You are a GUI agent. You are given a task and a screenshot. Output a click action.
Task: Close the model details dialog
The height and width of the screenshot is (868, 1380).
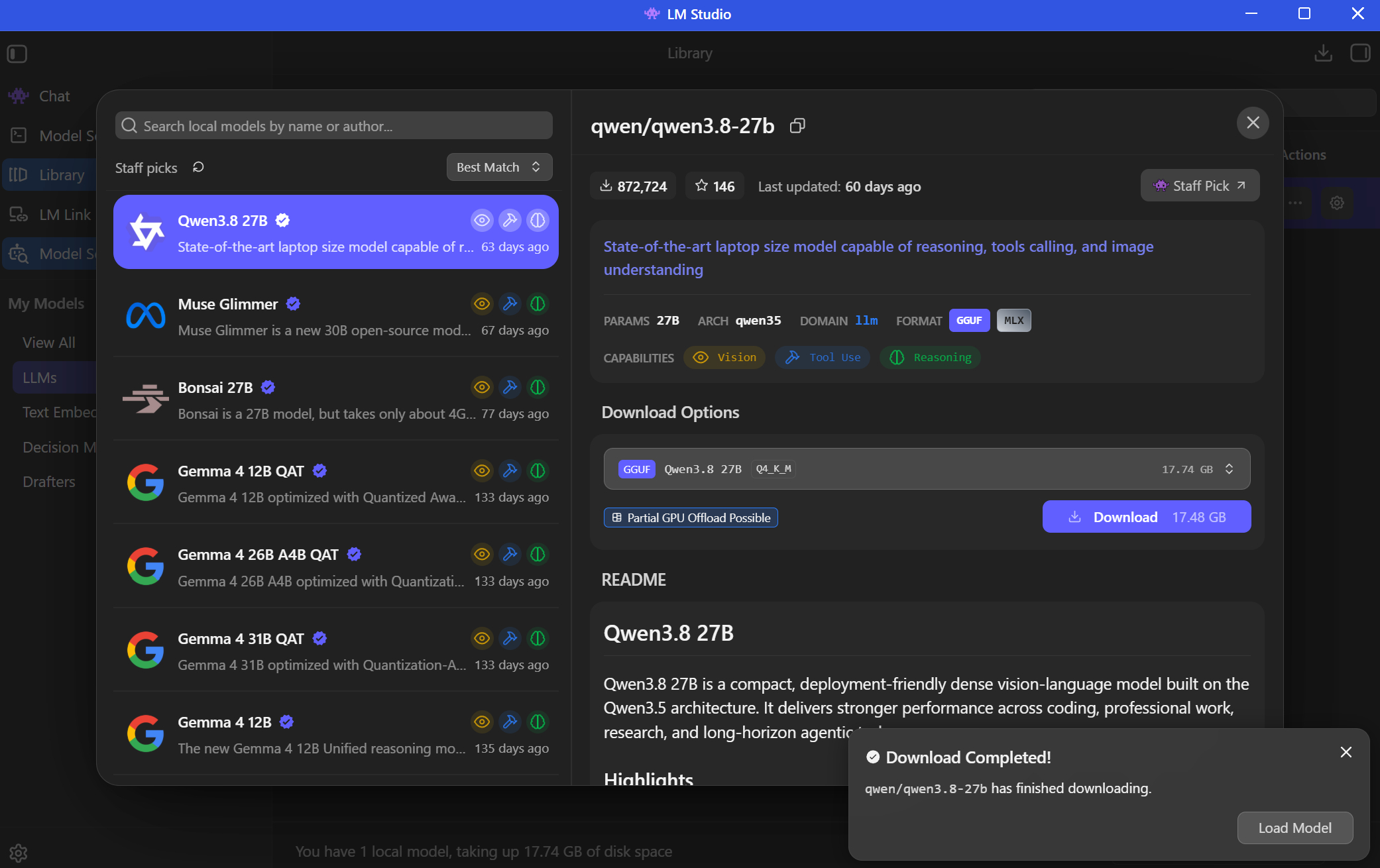pyautogui.click(x=1253, y=123)
